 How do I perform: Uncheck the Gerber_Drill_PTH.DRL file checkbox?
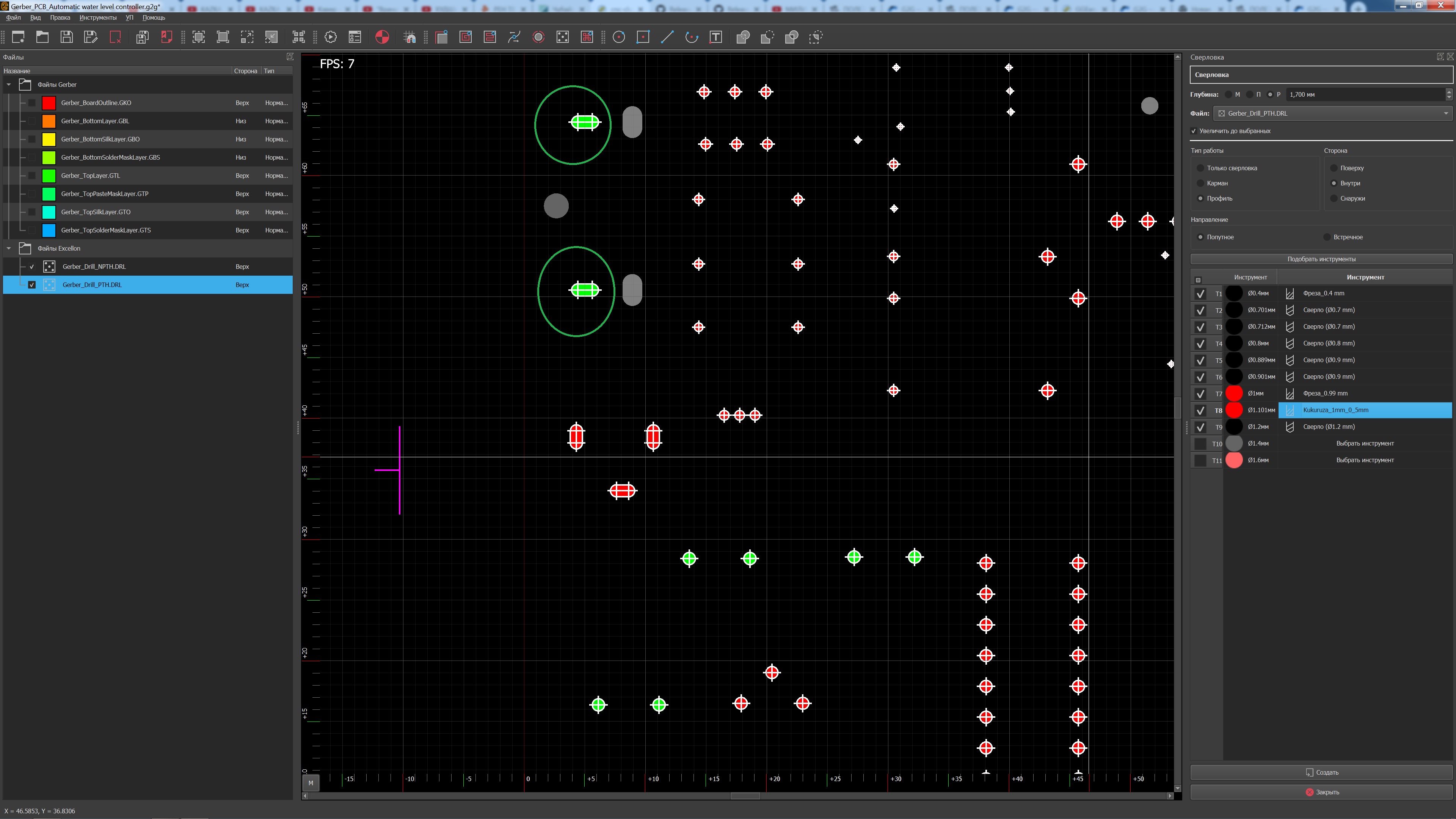(x=31, y=285)
